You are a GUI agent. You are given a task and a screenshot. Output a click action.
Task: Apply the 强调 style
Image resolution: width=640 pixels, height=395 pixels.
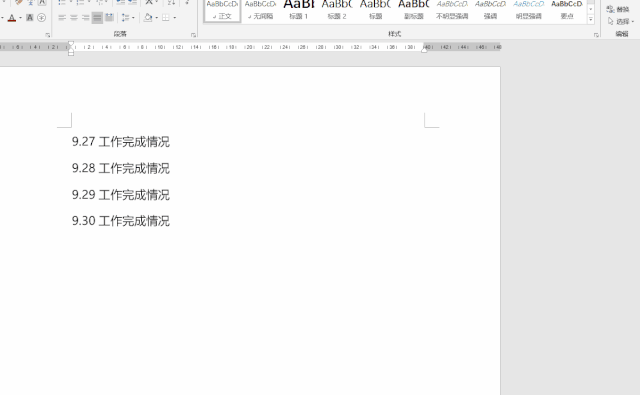pos(491,11)
